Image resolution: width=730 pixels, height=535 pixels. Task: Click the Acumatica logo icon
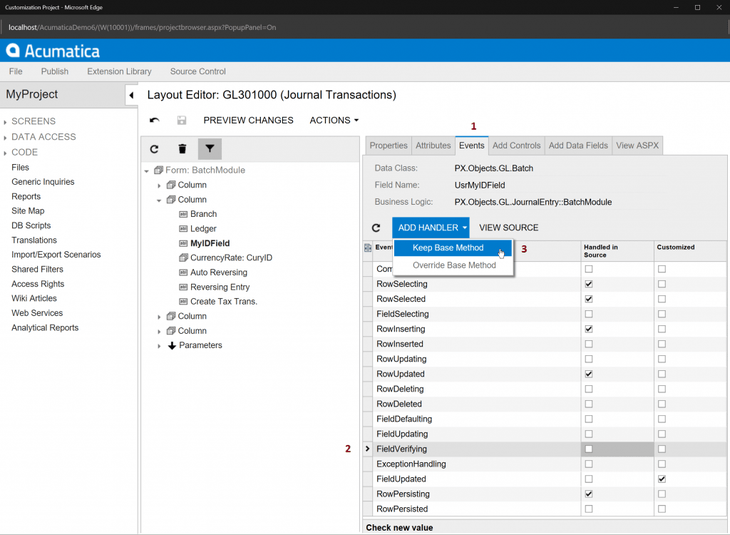point(13,50)
